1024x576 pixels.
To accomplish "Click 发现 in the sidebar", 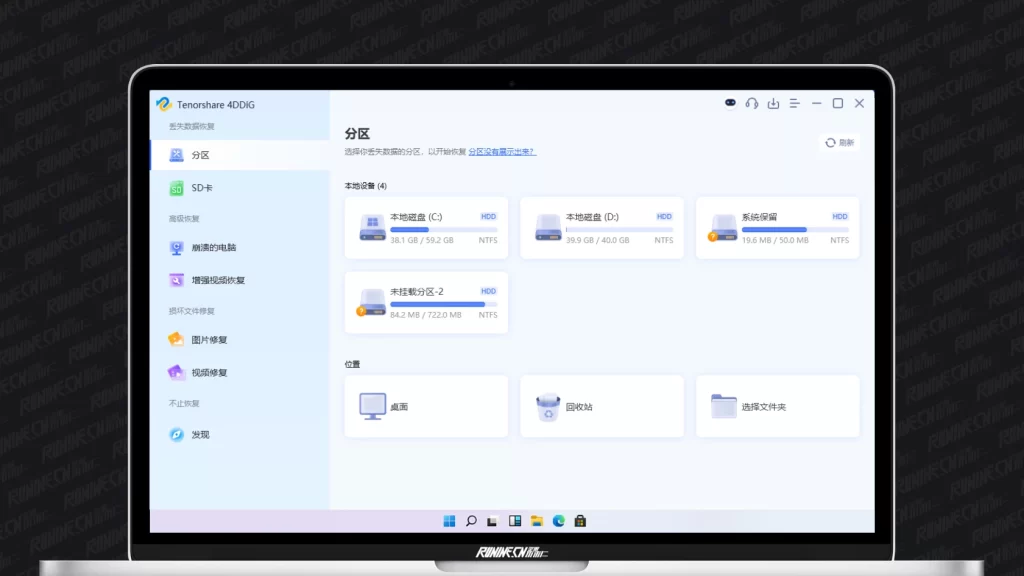I will click(200, 435).
